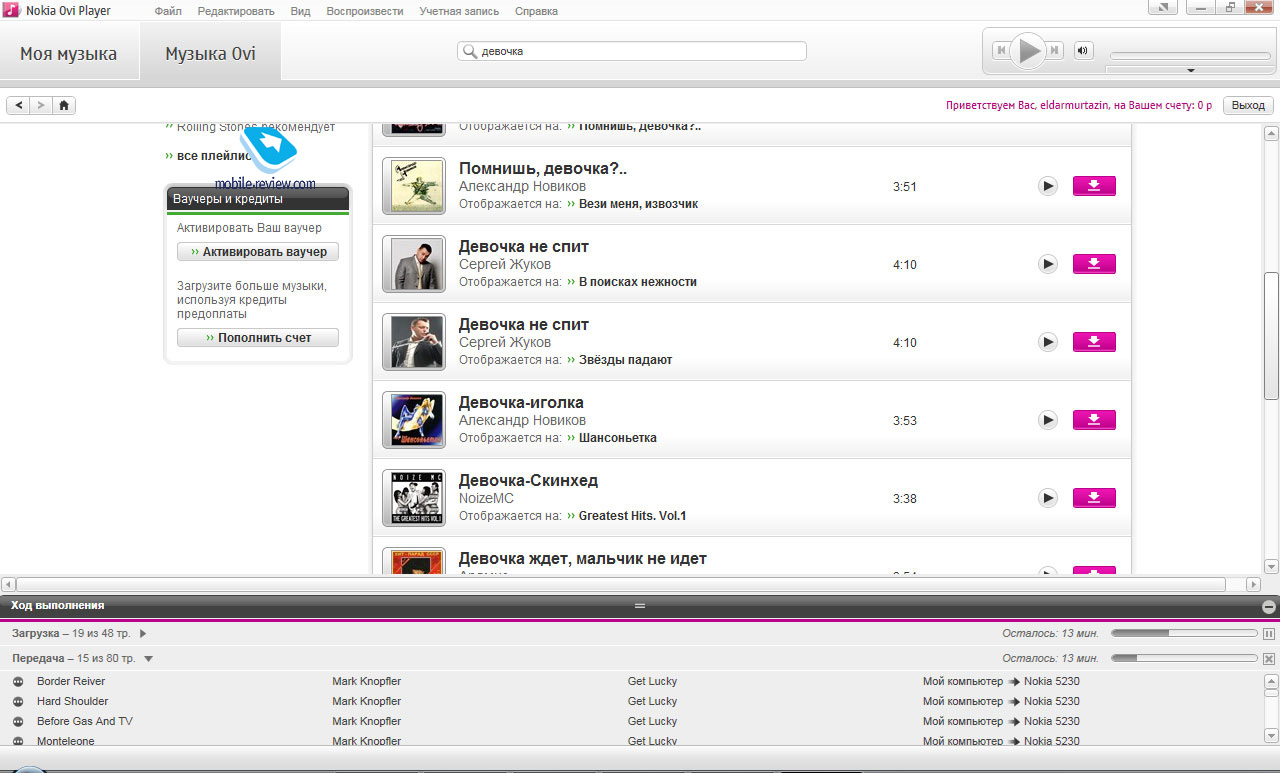
Task: Minimize the Ход выполнения panel
Action: [x=1268, y=606]
